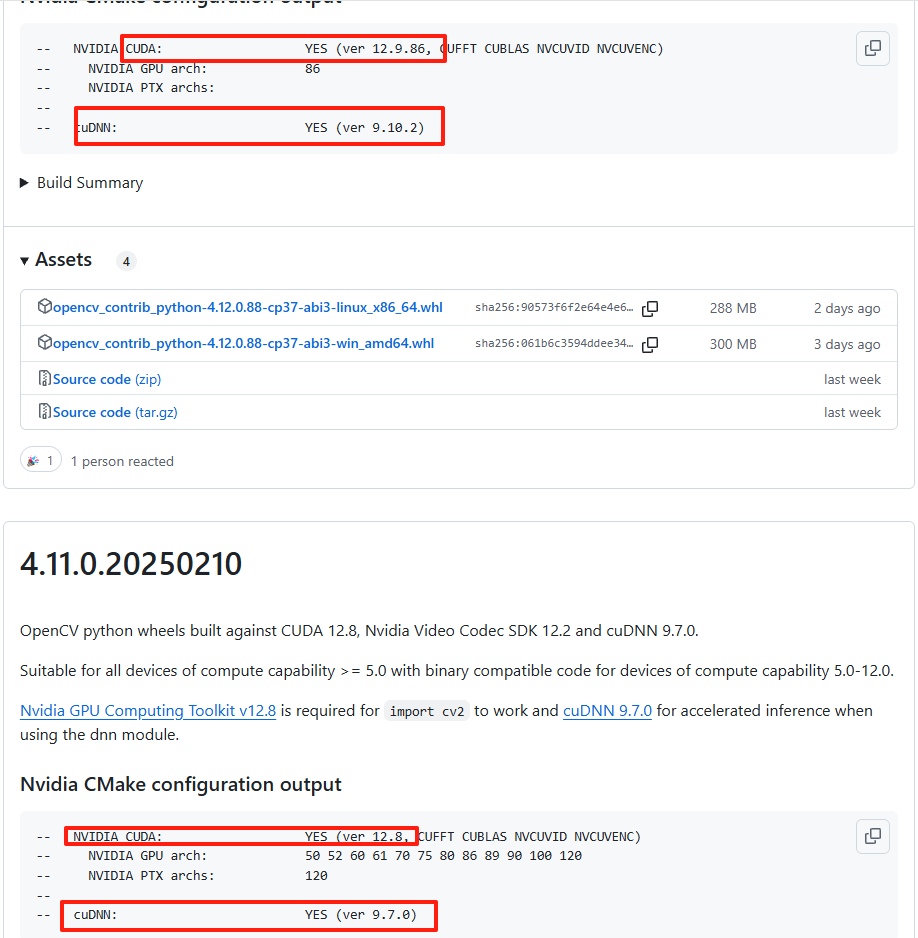Click archive icon beside Source code (tar.gz)
The height and width of the screenshot is (938, 918).
(x=44, y=411)
